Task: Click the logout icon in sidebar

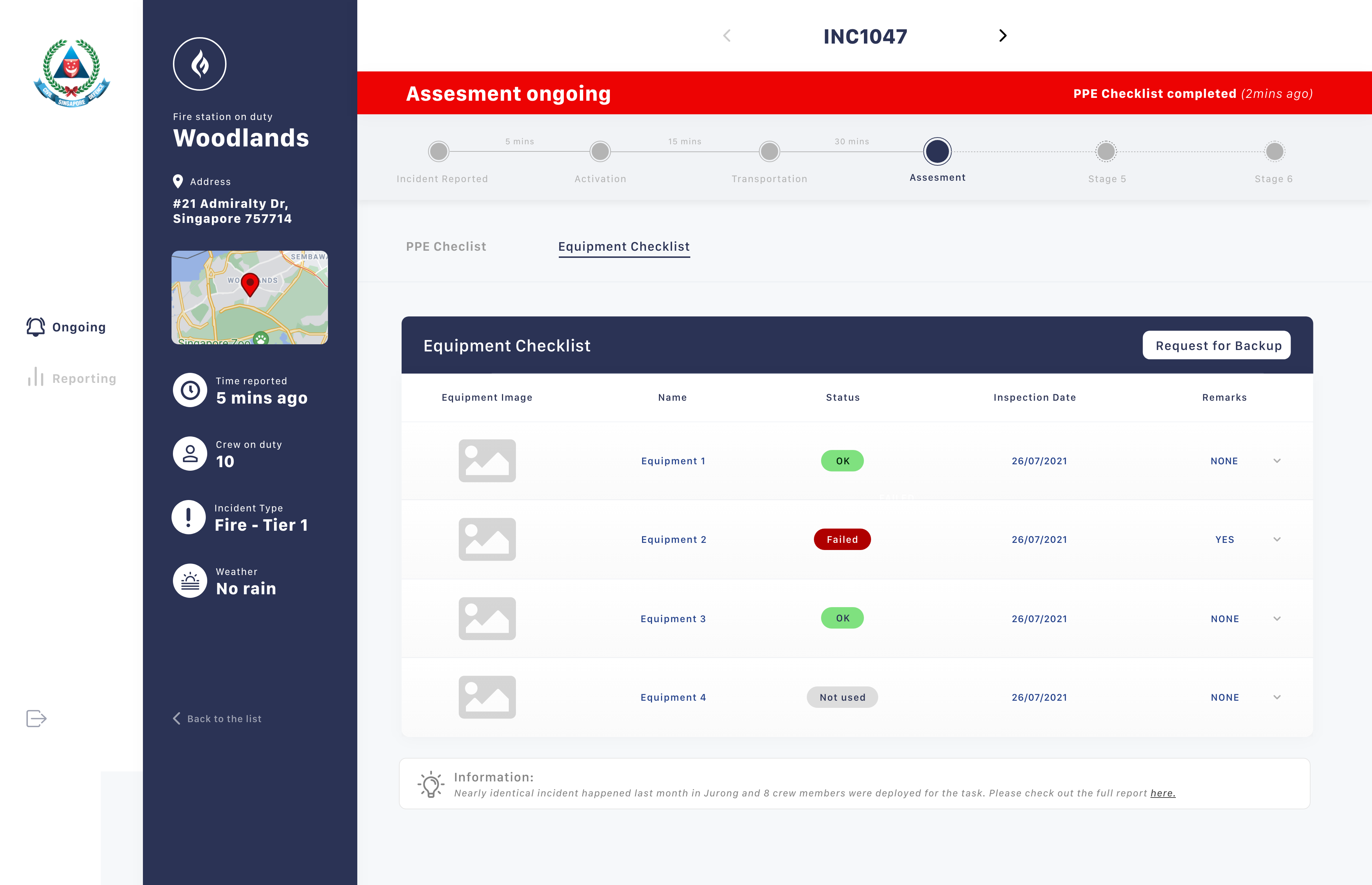Action: tap(36, 718)
